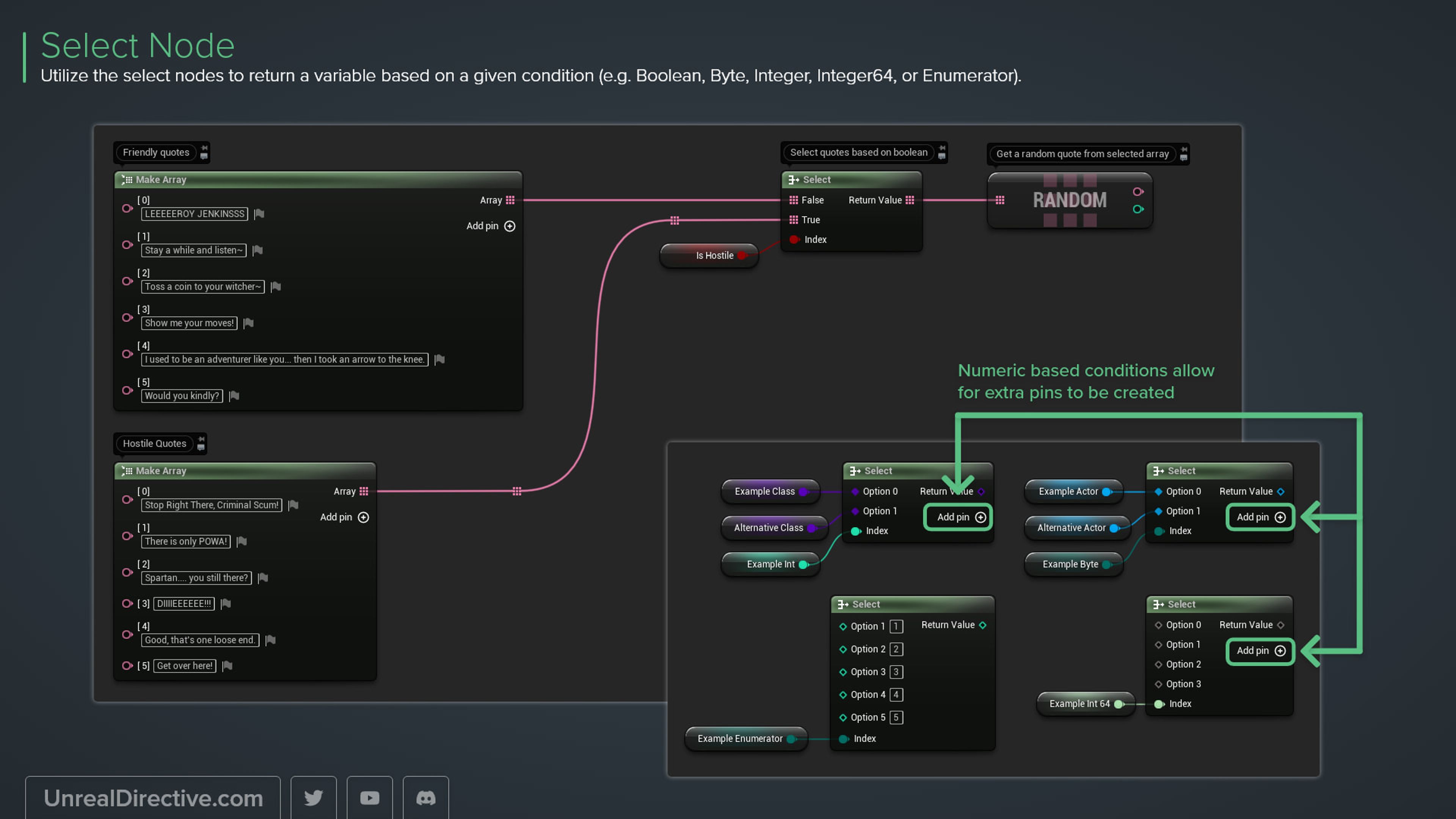Collapse the "Select quotes based on boolean" comment
This screenshot has width=1456, height=819.
pyautogui.click(x=941, y=149)
